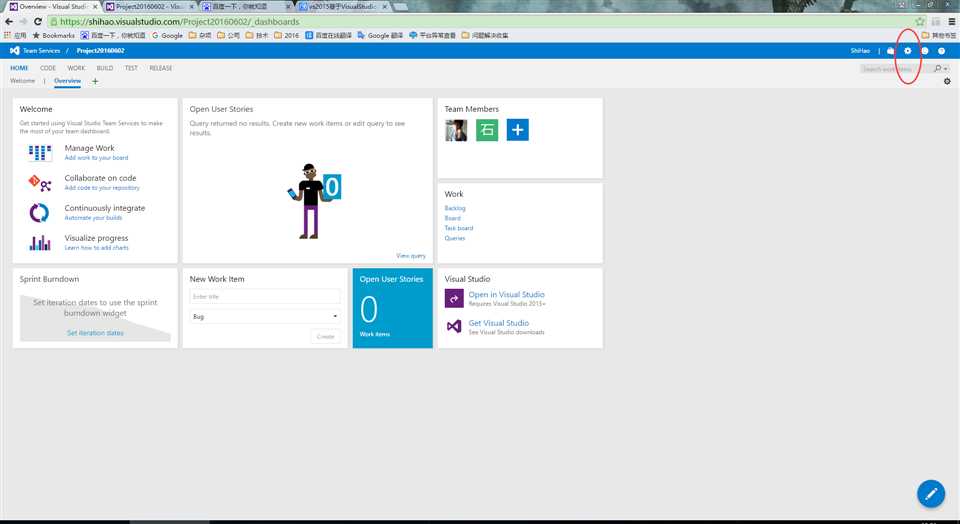
Task: Click the first team member photo avatar
Action: 456,130
